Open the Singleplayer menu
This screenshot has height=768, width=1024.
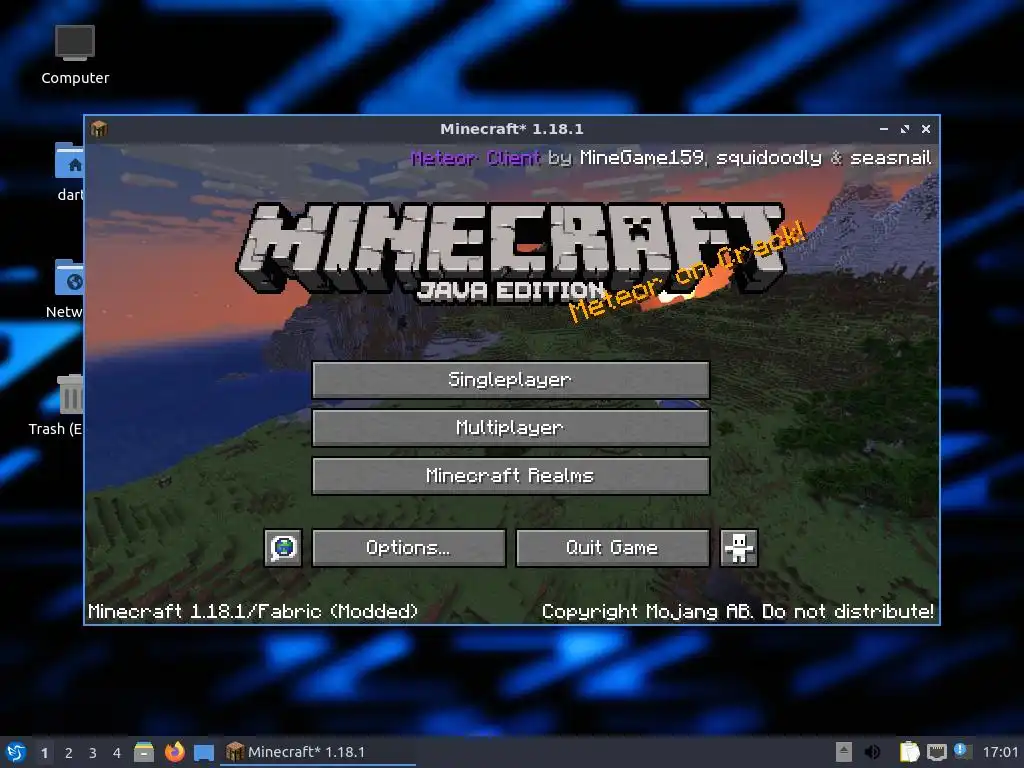click(x=511, y=379)
